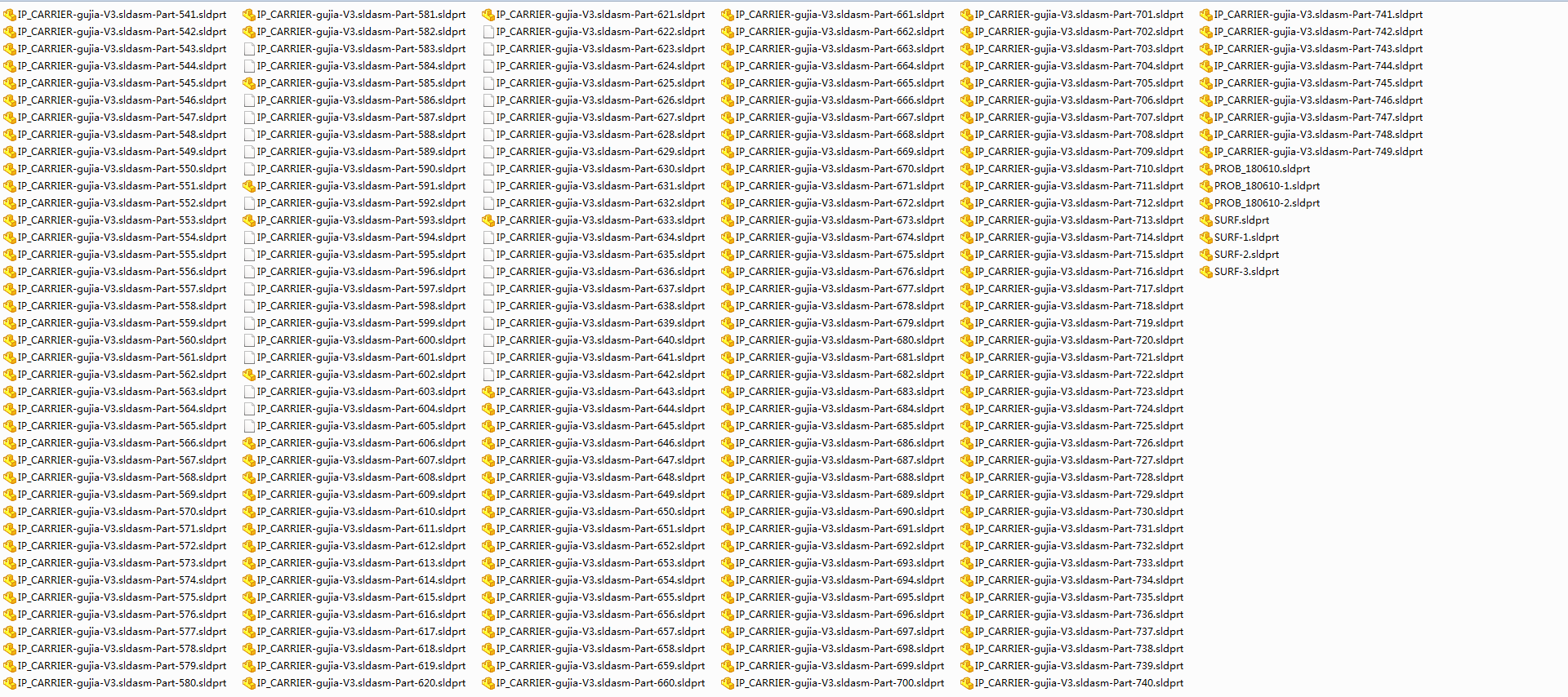Screen dimensions: 1568x697
Task: Click the SolidWorks icon of Part-541.sldprt
Action: pos(10,15)
